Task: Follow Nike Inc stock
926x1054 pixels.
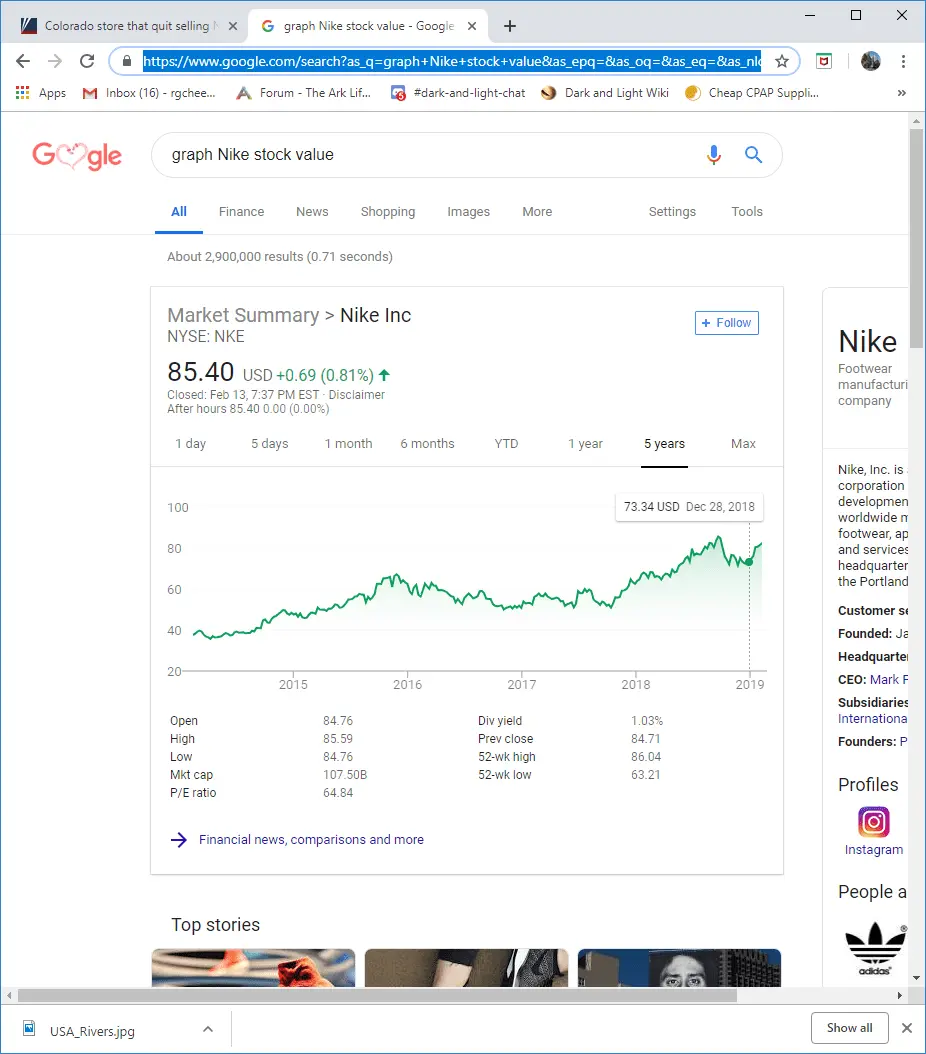Action: 727,323
